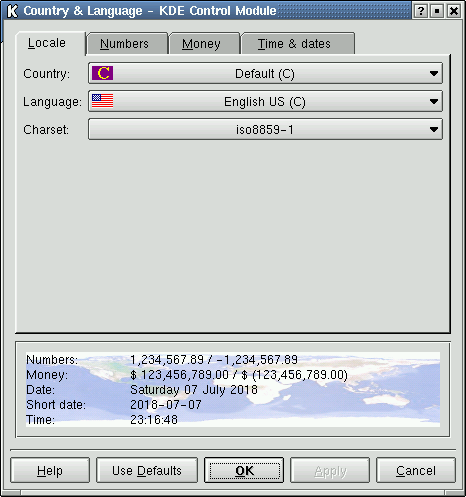Maximize the Country & Language window
The width and height of the screenshot is (466, 497).
(437, 11)
